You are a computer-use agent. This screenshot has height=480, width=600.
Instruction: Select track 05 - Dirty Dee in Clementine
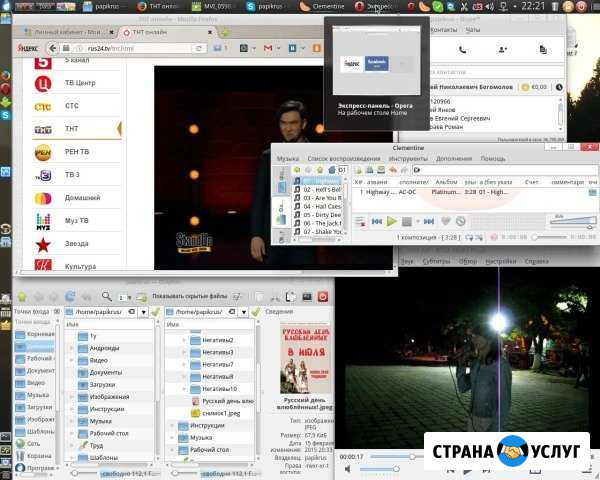[318, 215]
